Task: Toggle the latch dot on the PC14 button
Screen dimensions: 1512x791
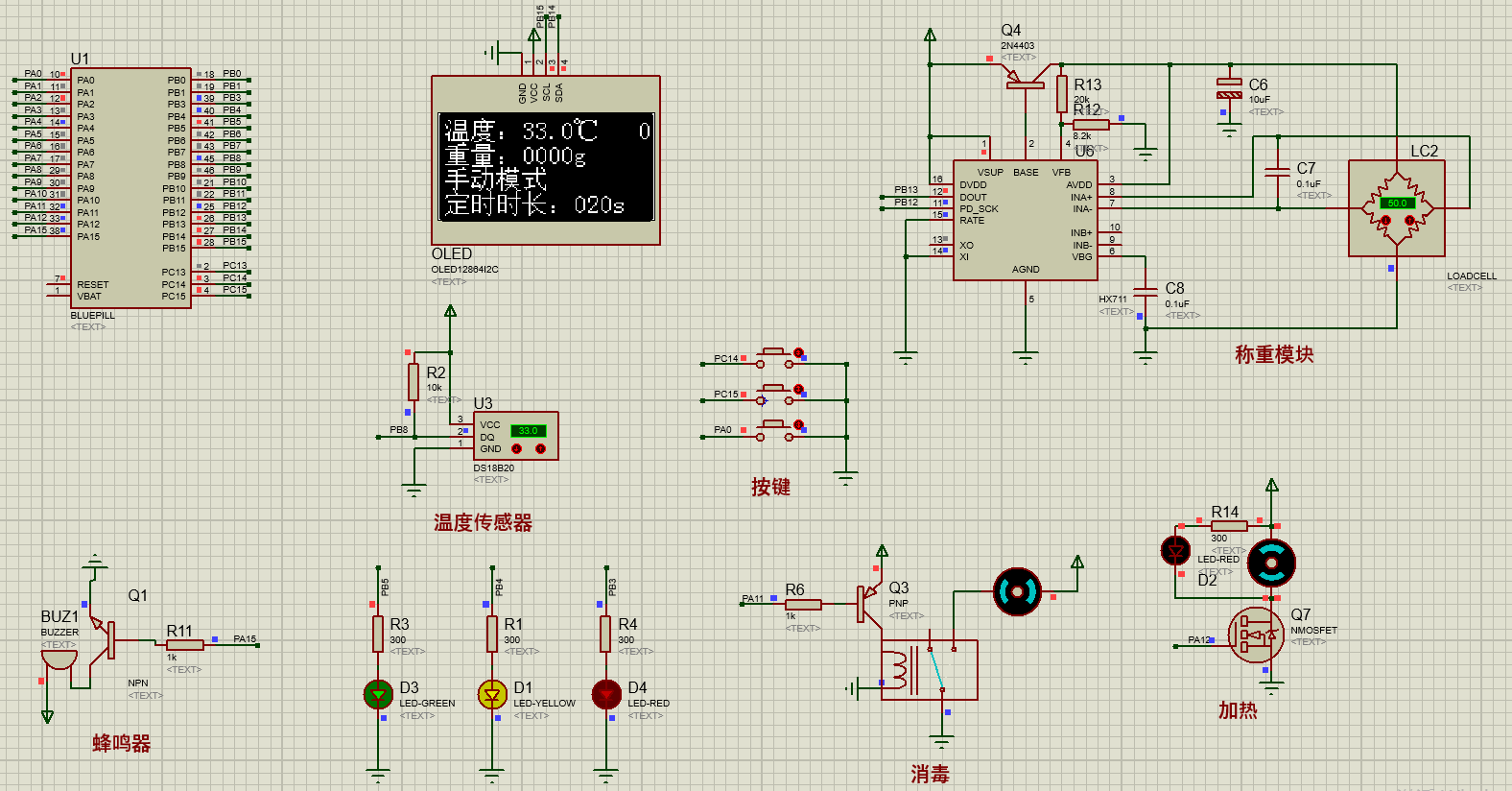Action: 798,353
